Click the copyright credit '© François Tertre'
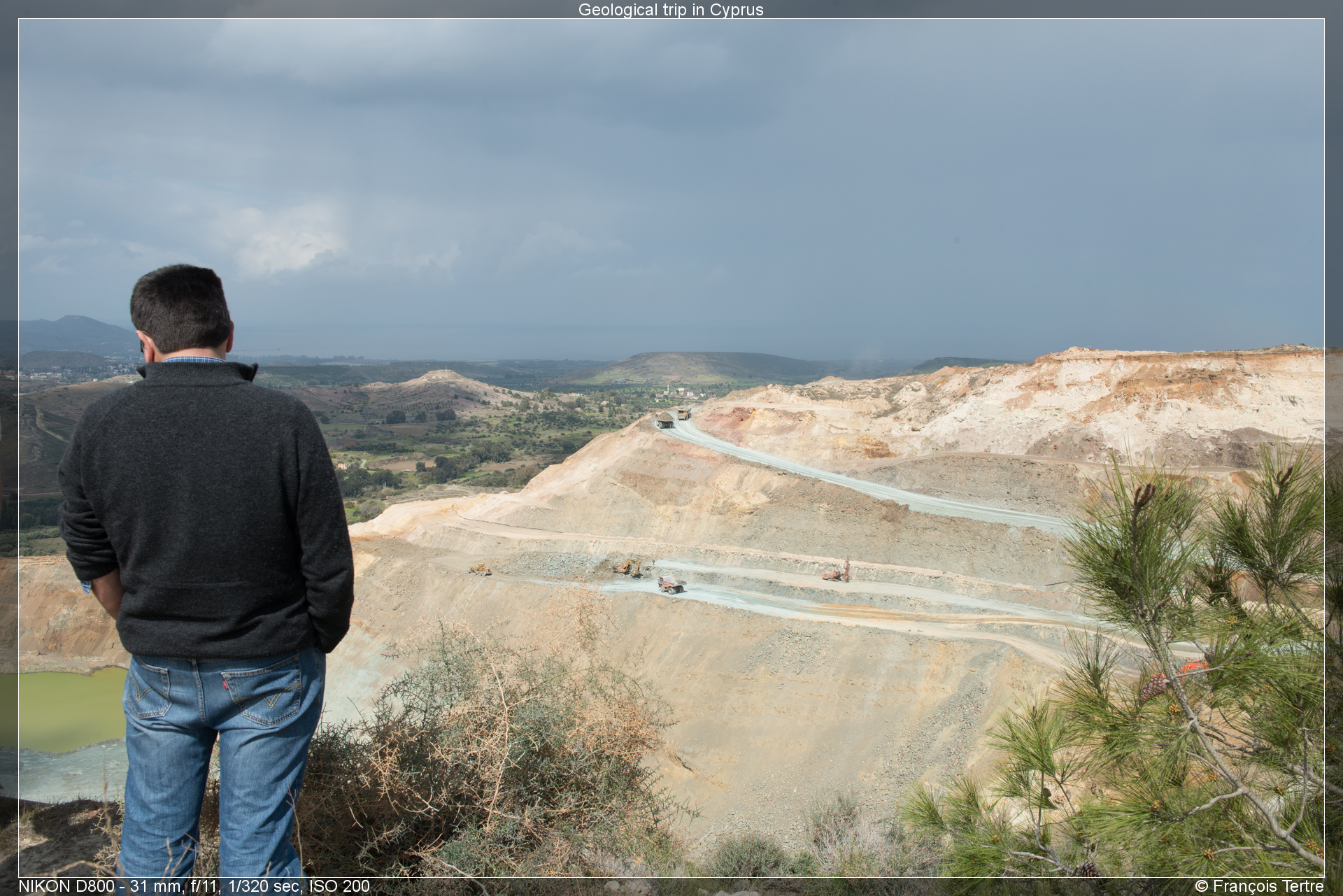The width and height of the screenshot is (1343, 896). click(x=1259, y=886)
